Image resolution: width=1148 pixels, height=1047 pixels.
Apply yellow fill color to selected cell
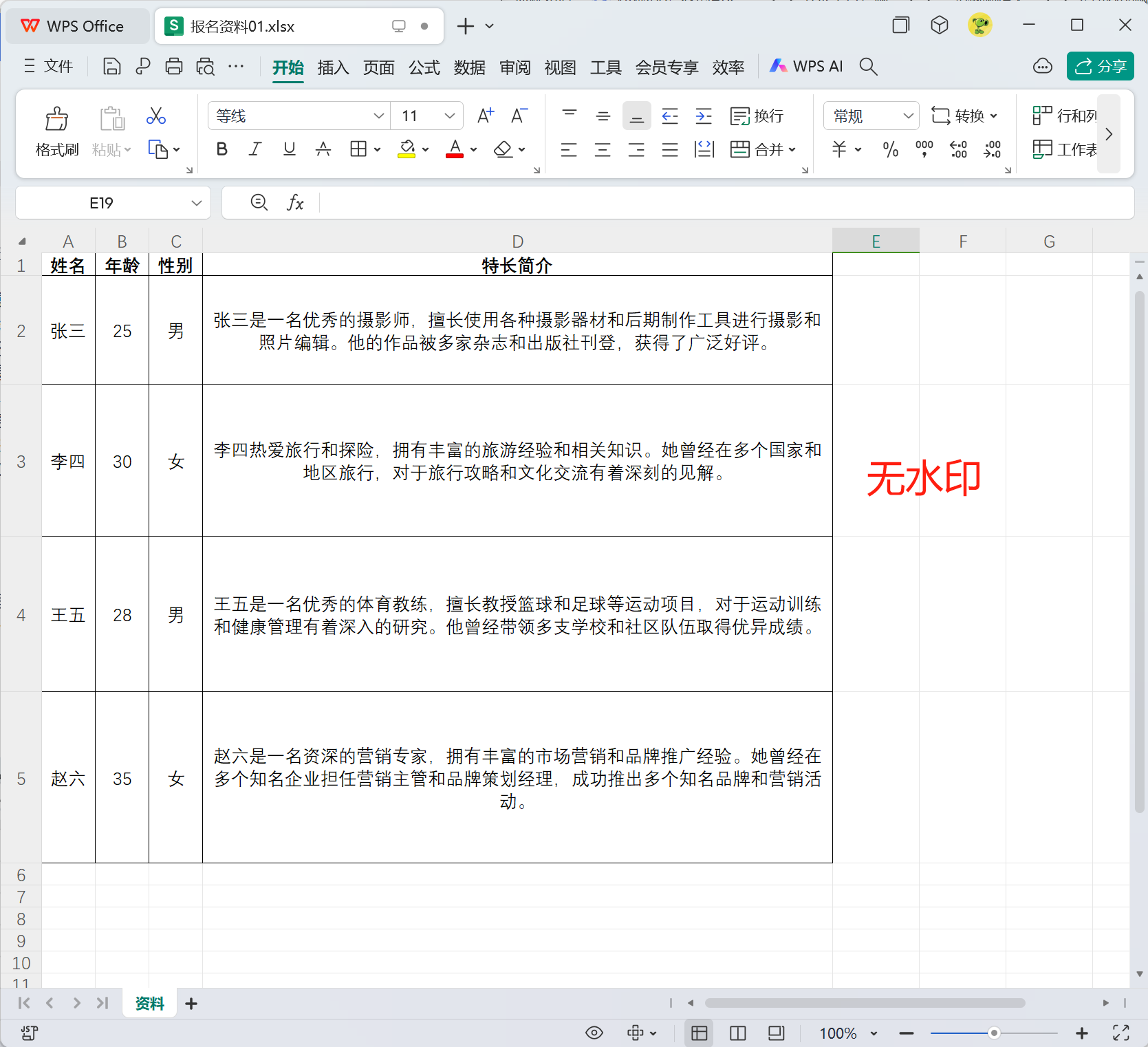(x=407, y=149)
